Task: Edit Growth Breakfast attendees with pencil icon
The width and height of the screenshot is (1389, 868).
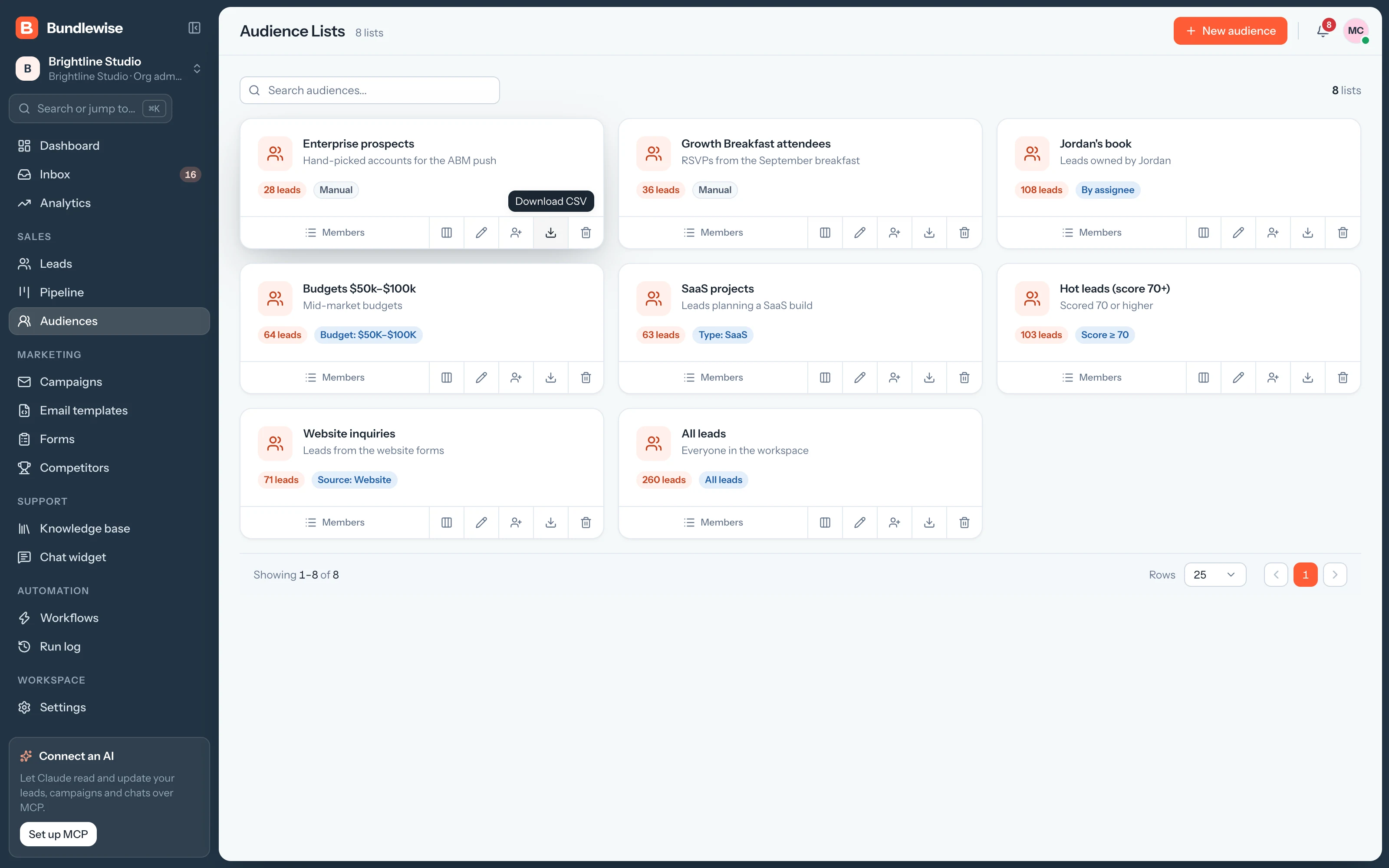Action: pos(859,233)
